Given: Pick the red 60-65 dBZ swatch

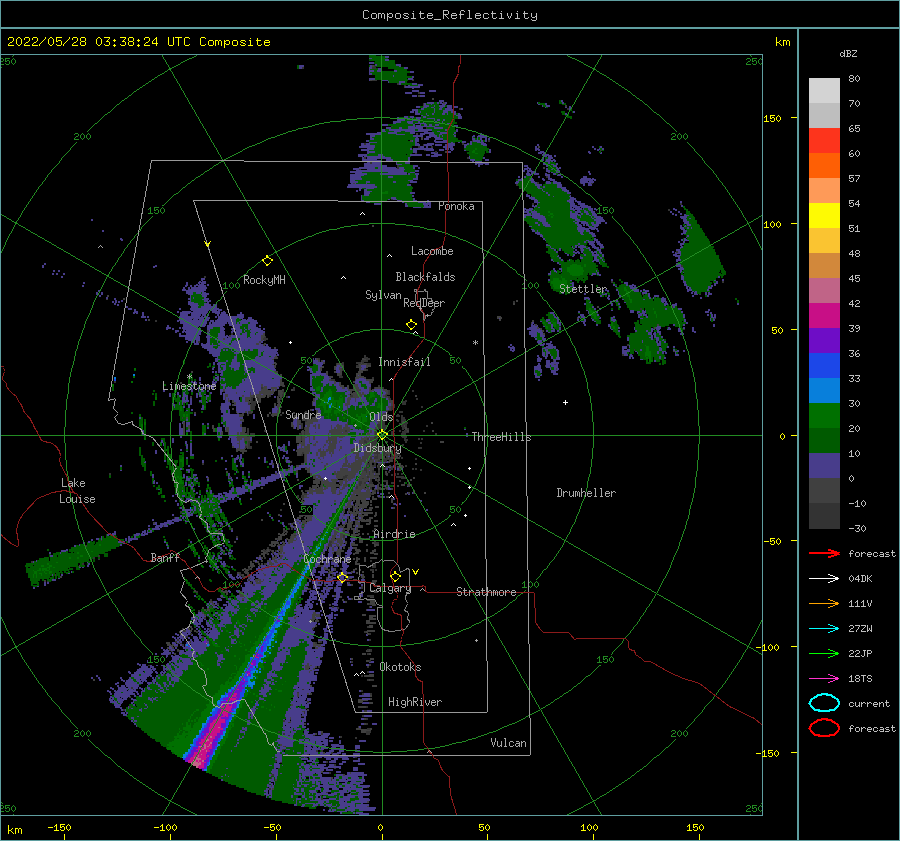Looking at the screenshot, I should point(824,141).
